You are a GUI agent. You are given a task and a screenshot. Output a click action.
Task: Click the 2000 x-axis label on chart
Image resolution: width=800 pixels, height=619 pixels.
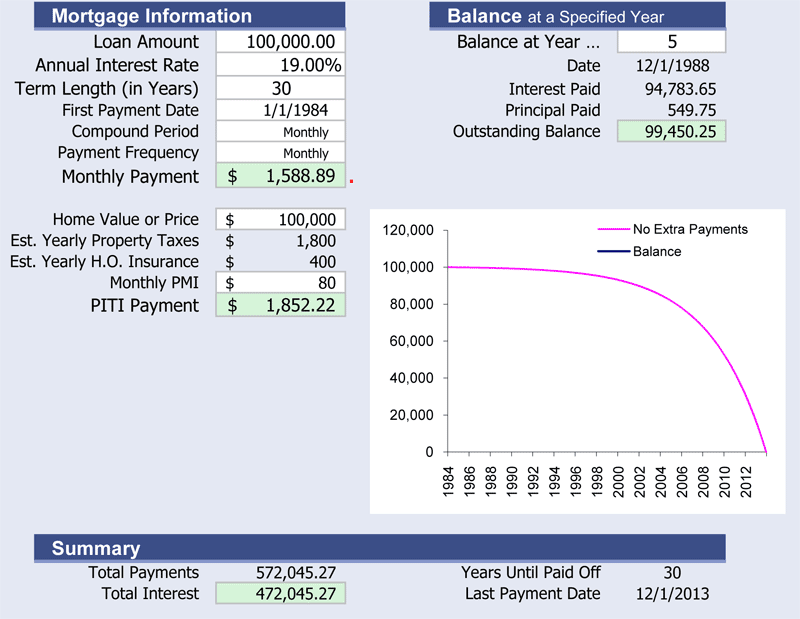click(x=618, y=482)
